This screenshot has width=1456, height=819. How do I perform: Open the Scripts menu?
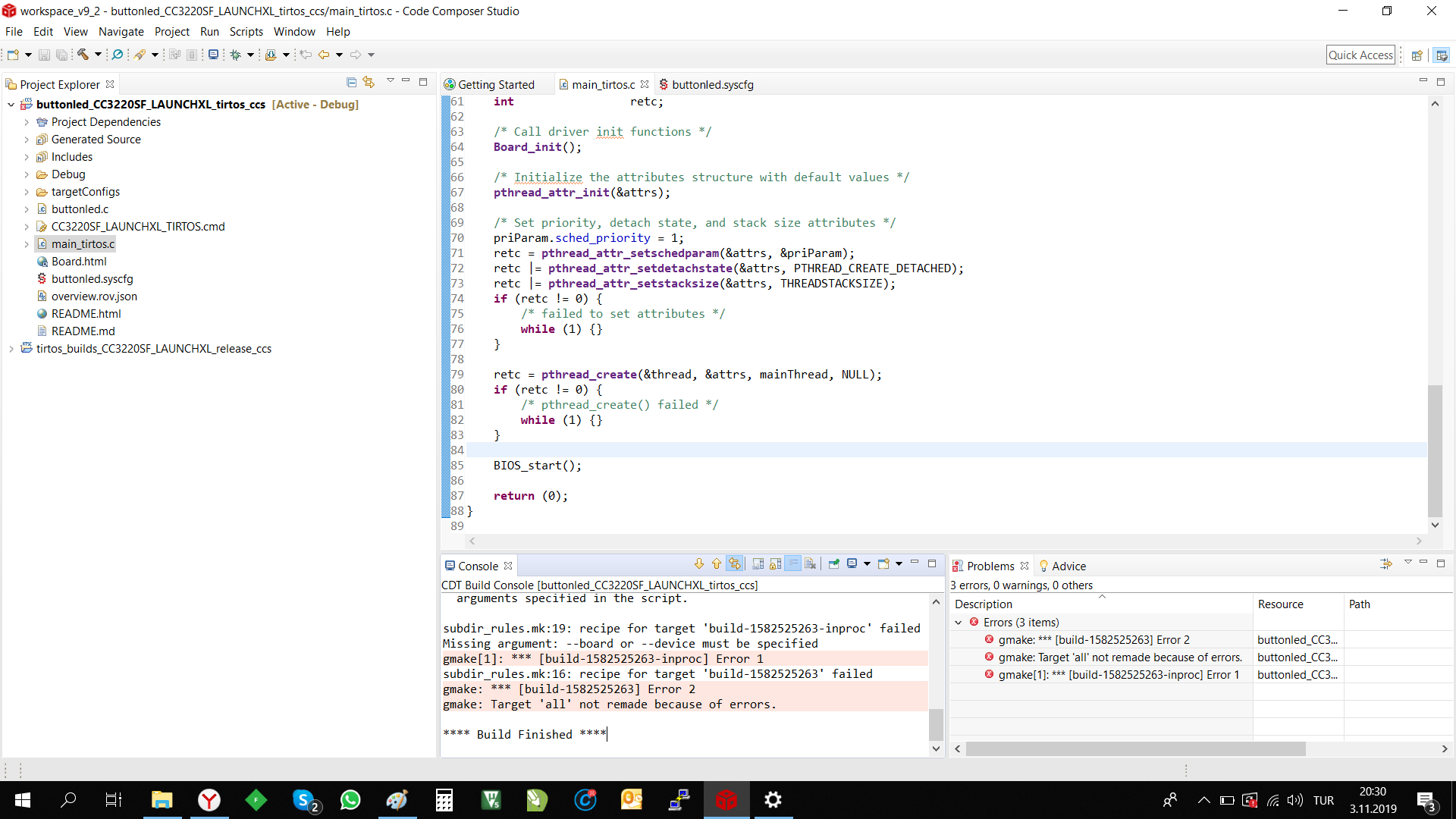[x=246, y=32]
